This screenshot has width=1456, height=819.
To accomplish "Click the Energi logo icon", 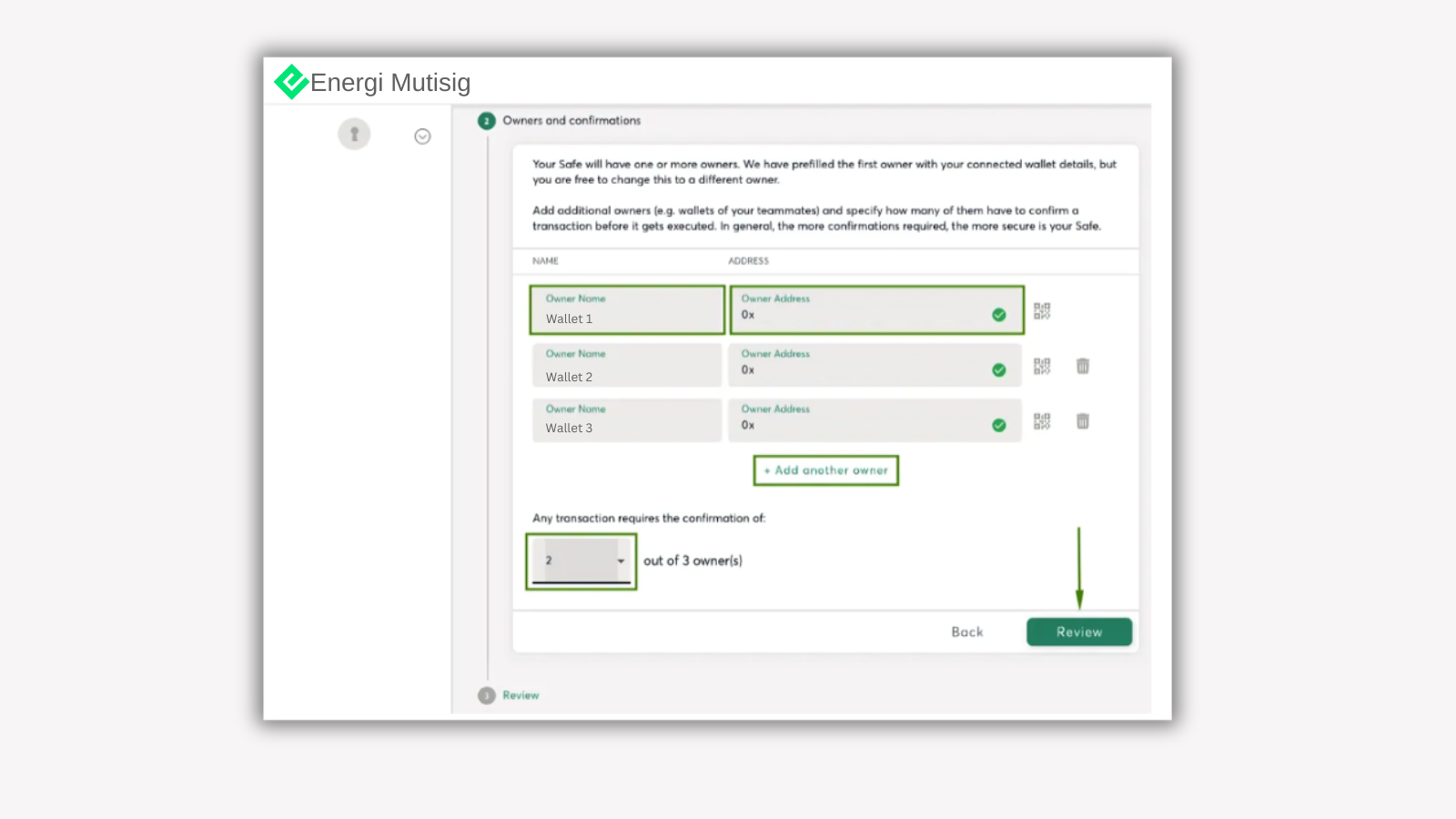I will 291,82.
